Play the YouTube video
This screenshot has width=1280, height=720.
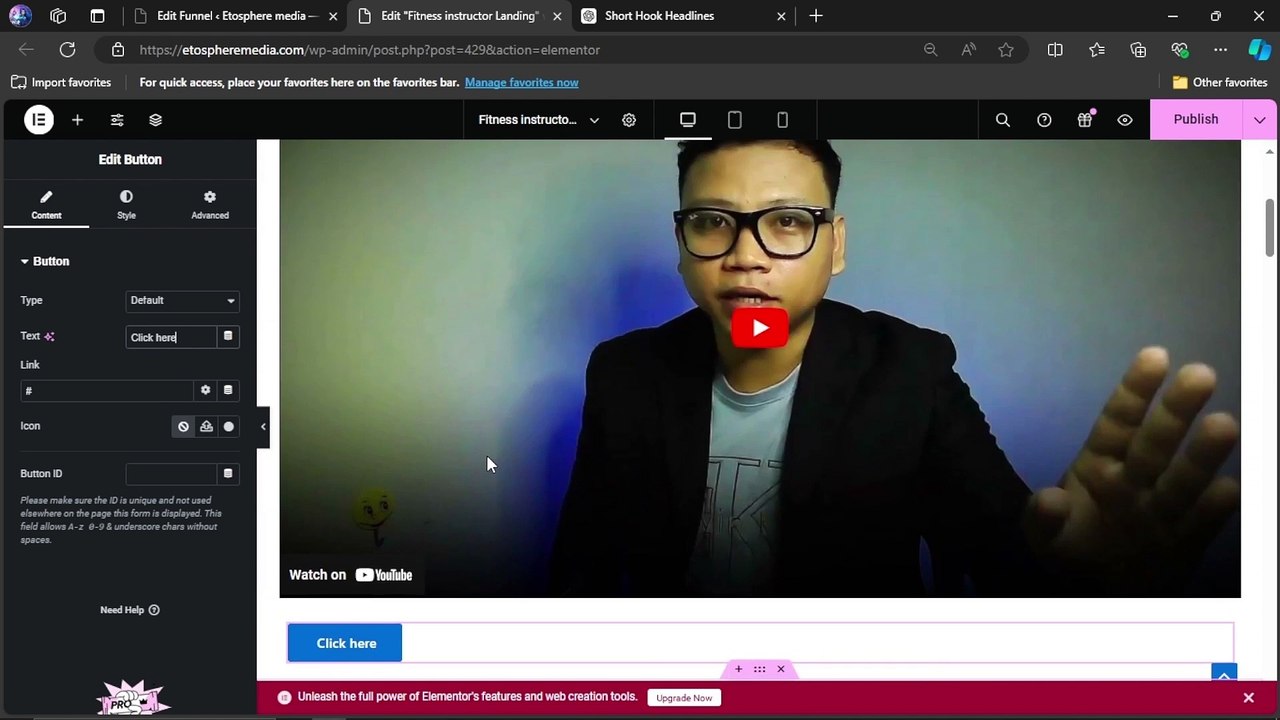click(x=760, y=328)
